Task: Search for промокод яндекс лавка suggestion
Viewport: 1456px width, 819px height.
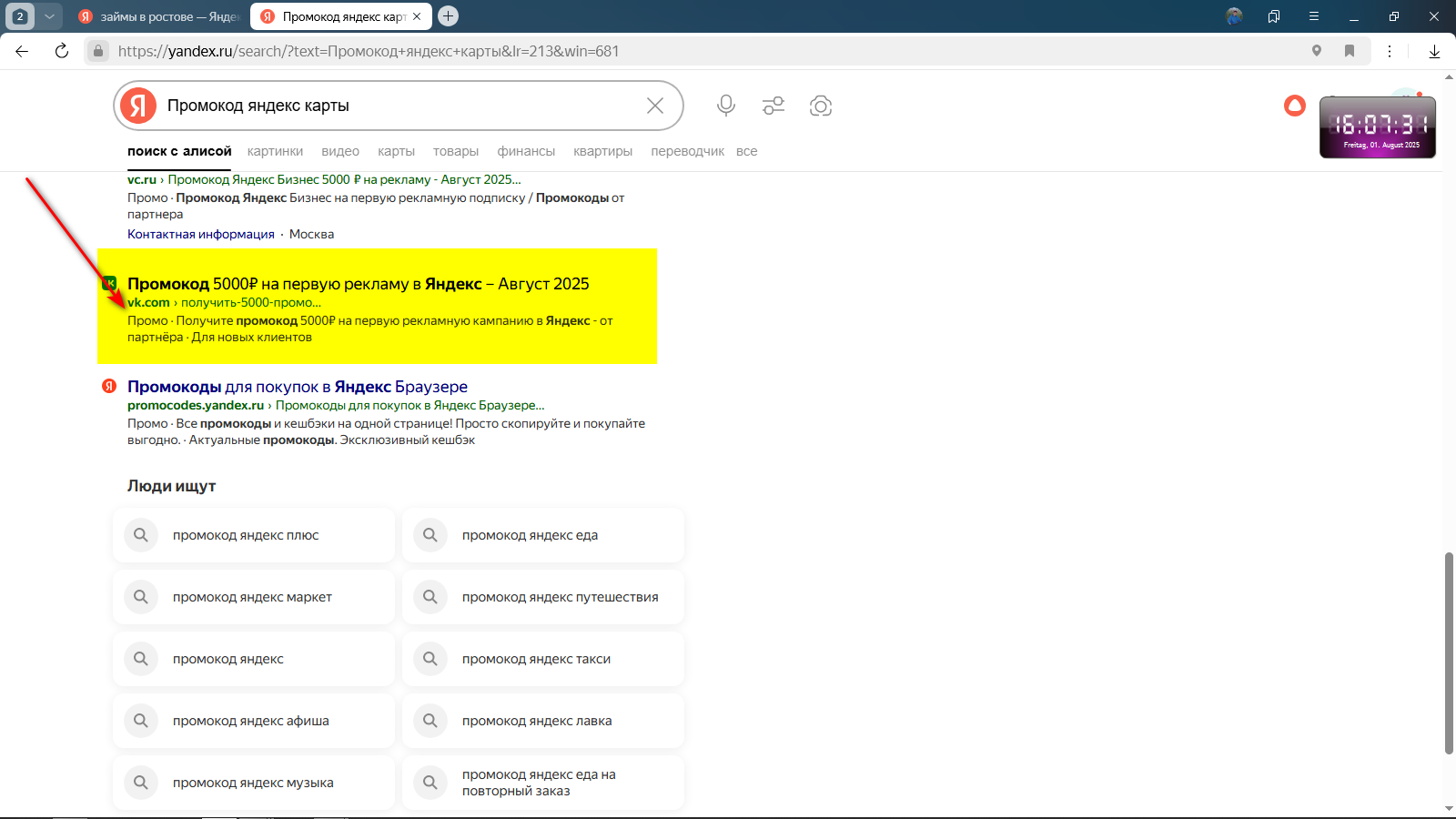Action: coord(543,721)
